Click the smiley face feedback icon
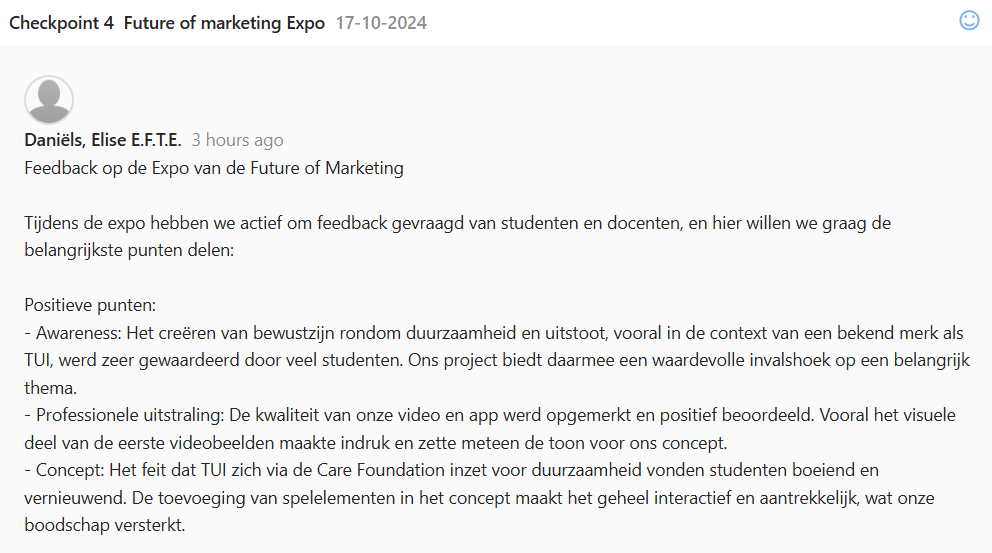992x553 pixels. (x=969, y=20)
